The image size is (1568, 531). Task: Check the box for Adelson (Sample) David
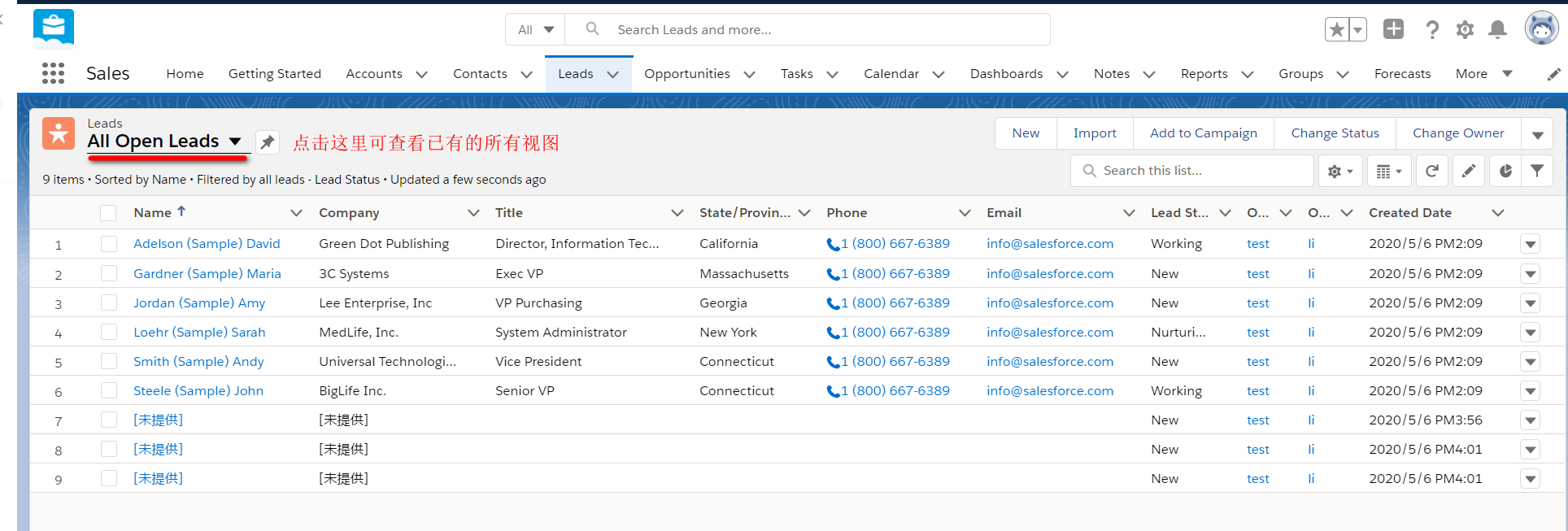coord(108,244)
